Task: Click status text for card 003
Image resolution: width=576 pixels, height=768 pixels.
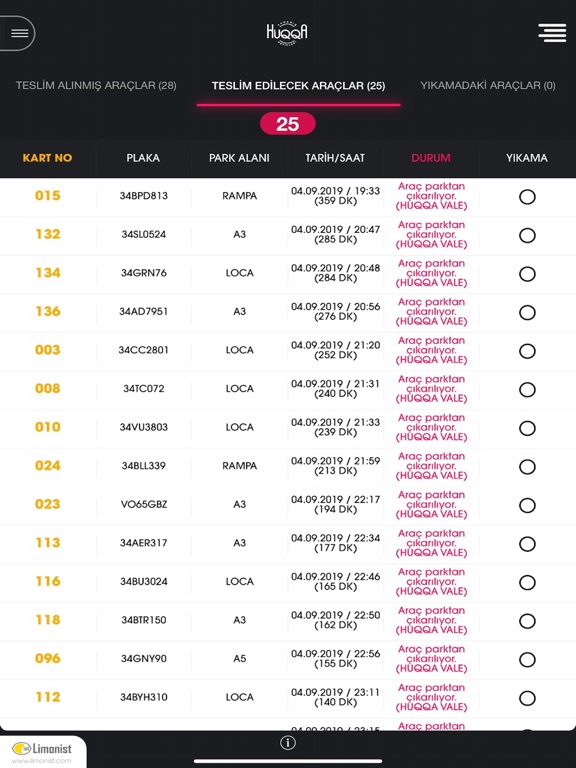Action: tap(431, 350)
